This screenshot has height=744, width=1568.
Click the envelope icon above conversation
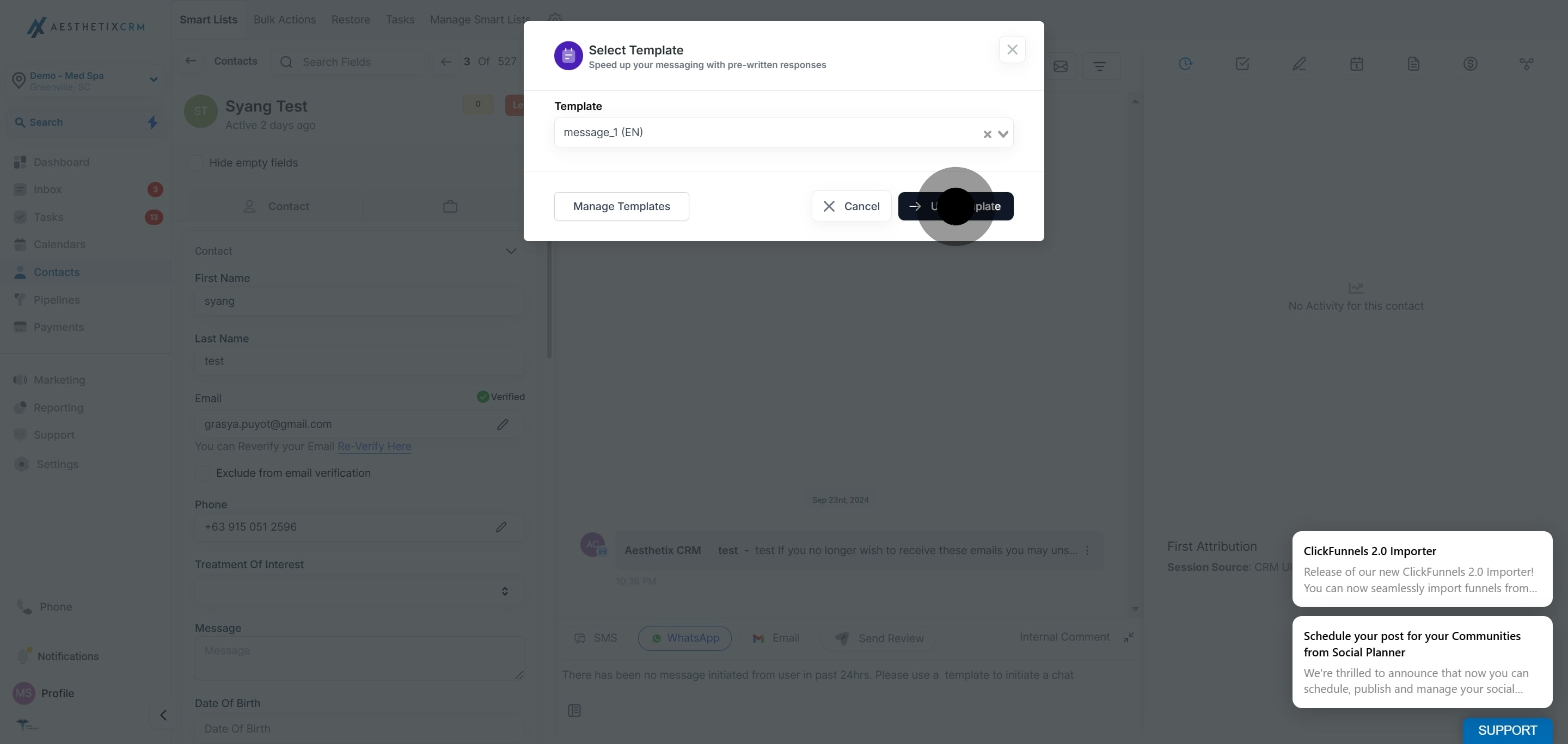(1061, 66)
